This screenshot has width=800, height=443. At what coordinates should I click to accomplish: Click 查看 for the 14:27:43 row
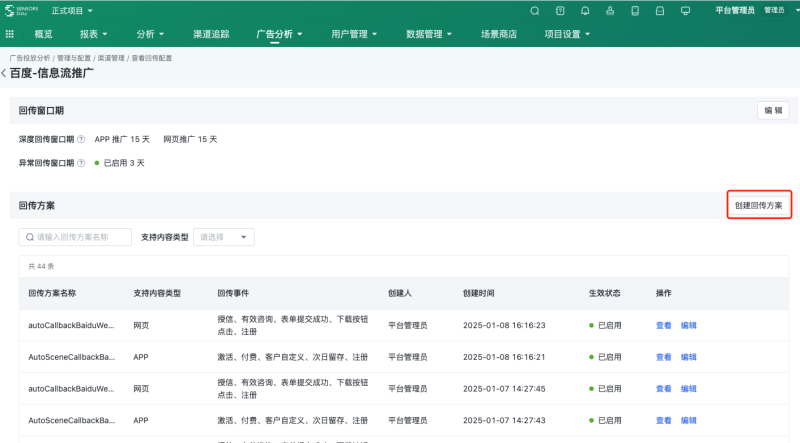click(x=663, y=421)
